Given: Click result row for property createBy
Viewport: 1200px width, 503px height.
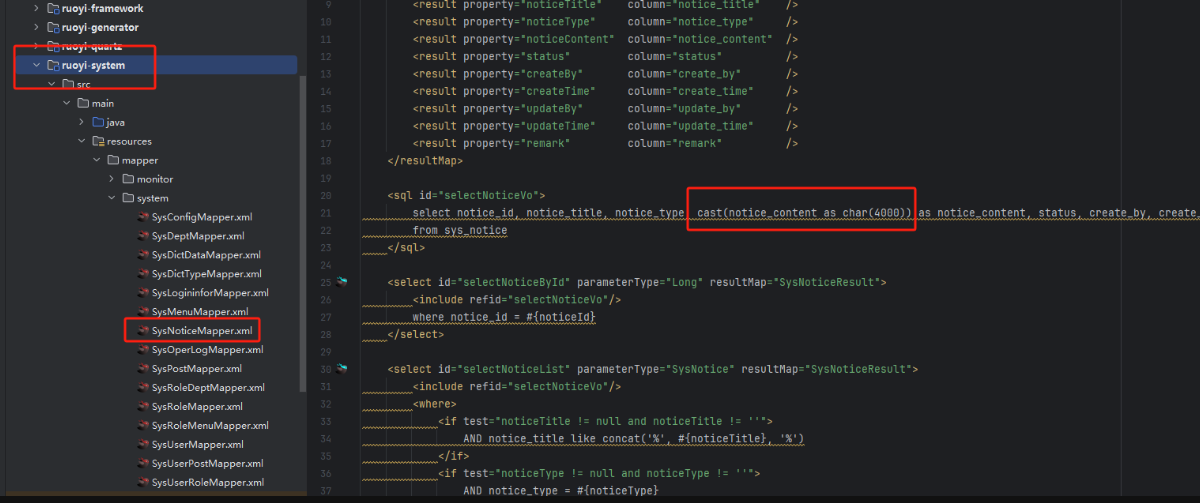Looking at the screenshot, I should 605,73.
